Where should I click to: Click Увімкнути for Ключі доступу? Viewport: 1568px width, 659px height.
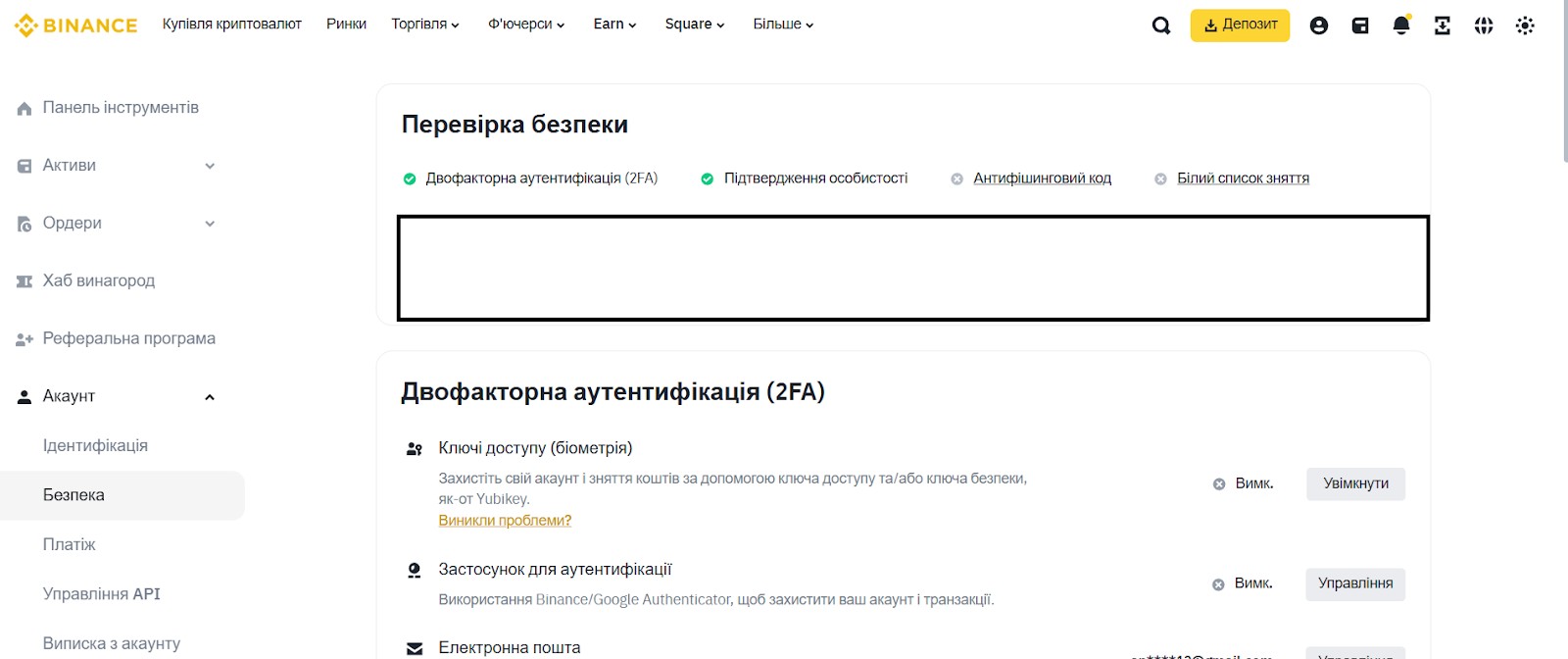1355,483
